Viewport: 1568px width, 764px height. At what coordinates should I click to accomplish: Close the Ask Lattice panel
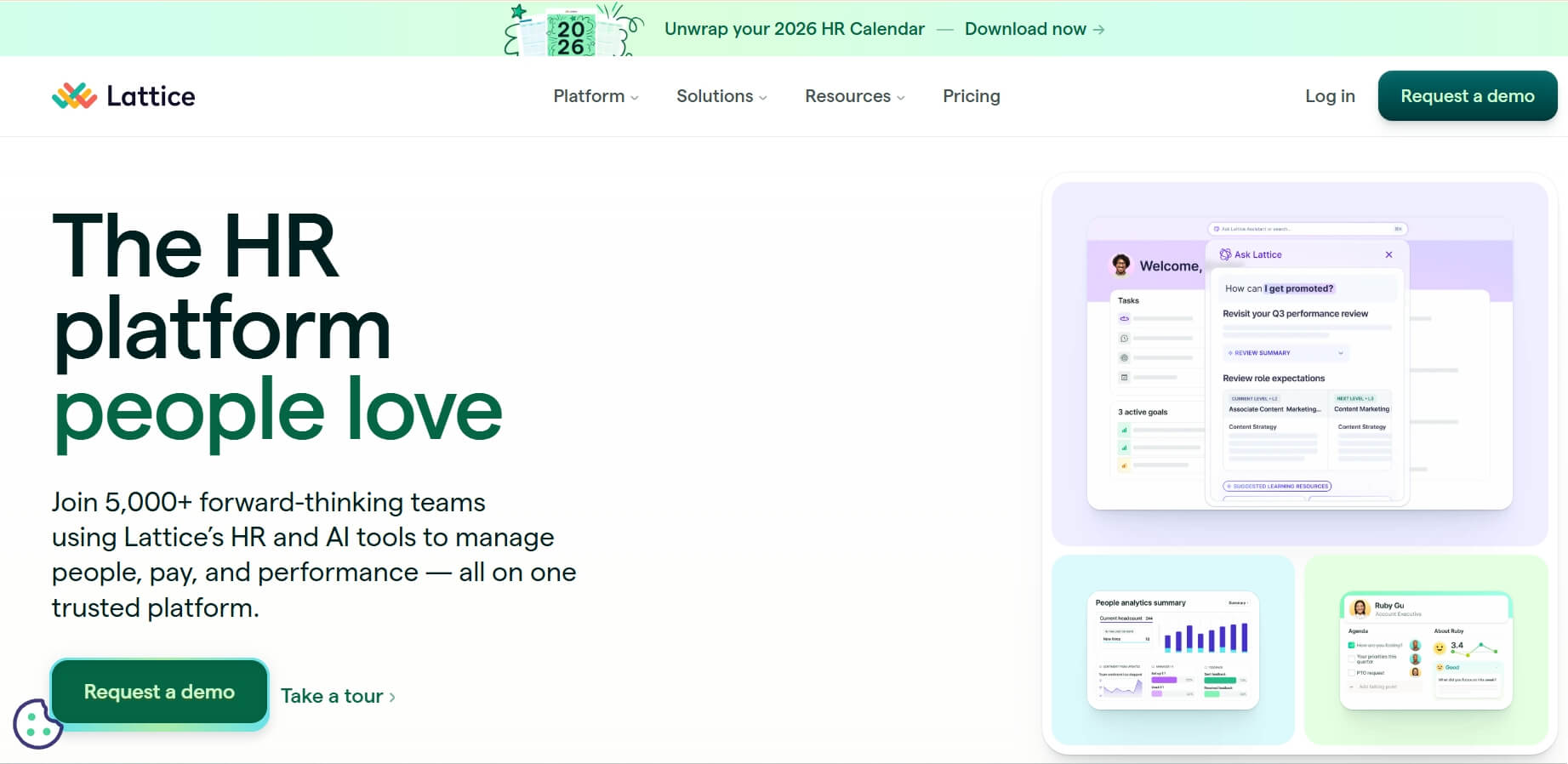tap(1388, 254)
